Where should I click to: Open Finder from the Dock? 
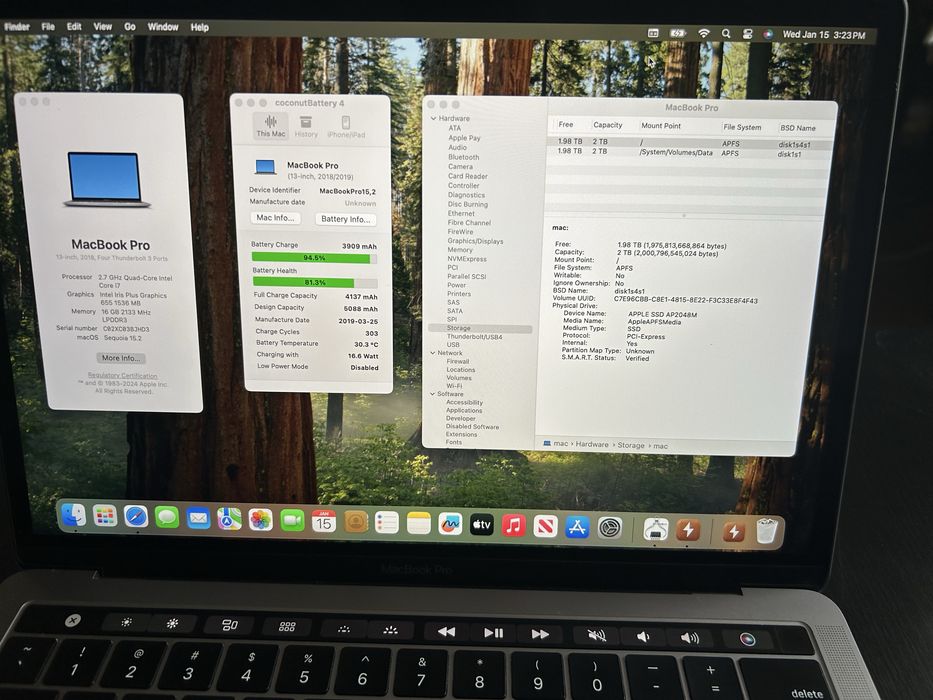coord(74,515)
